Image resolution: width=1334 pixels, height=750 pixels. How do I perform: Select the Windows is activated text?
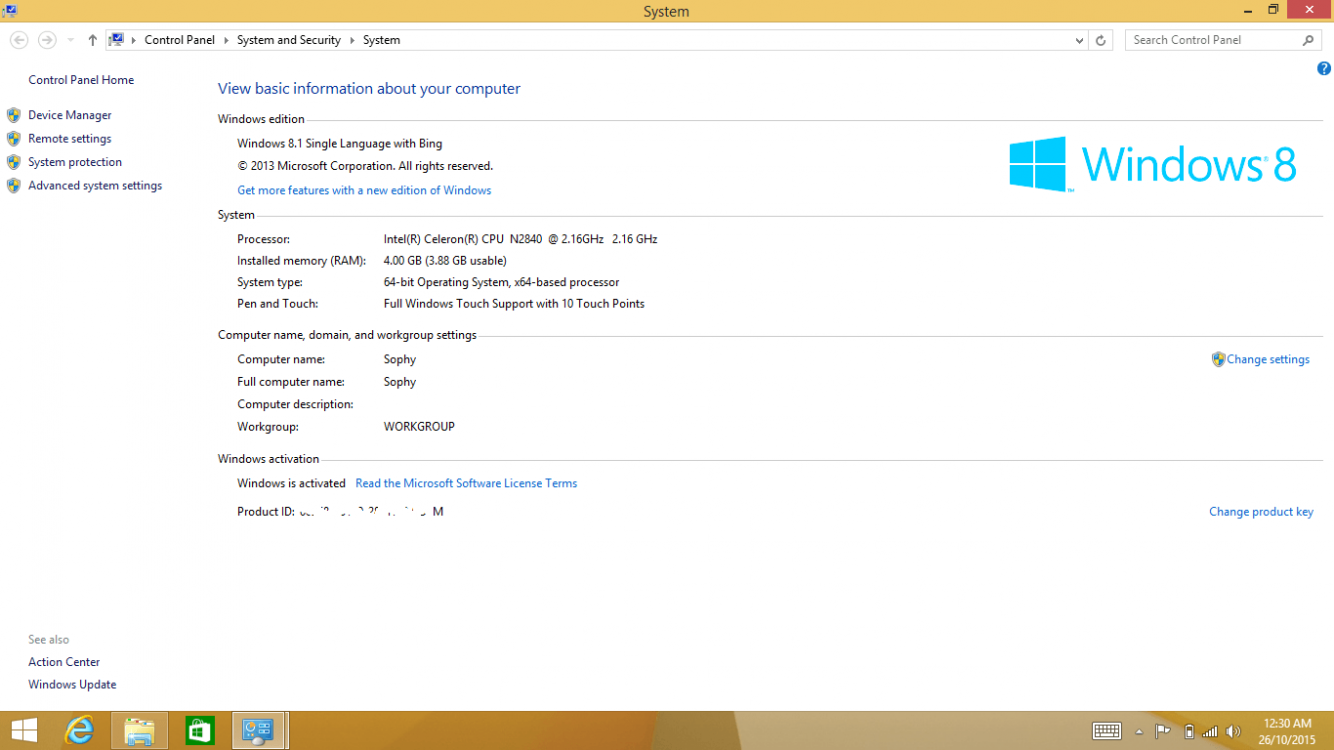[x=291, y=484]
